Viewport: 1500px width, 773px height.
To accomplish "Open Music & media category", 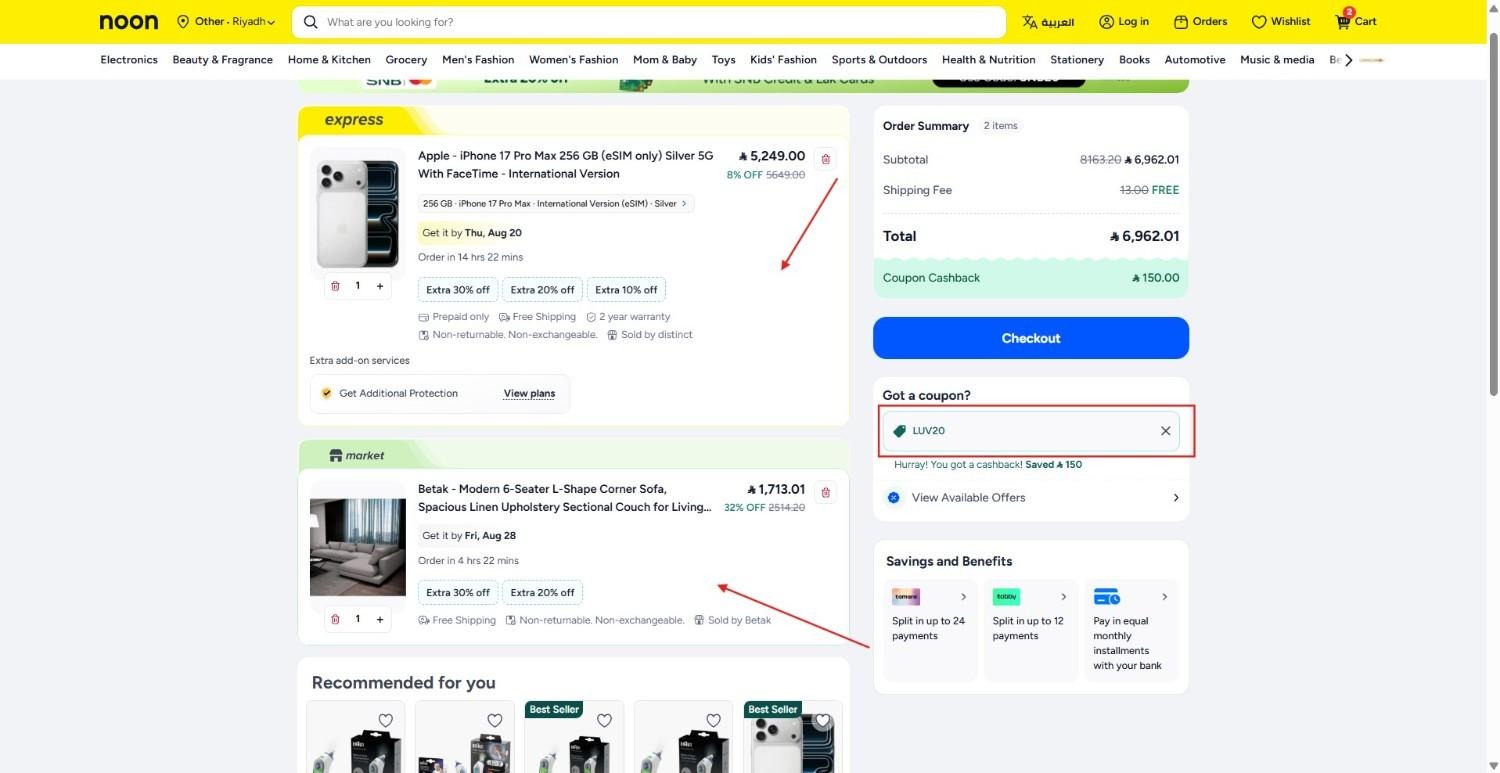I will point(1277,60).
